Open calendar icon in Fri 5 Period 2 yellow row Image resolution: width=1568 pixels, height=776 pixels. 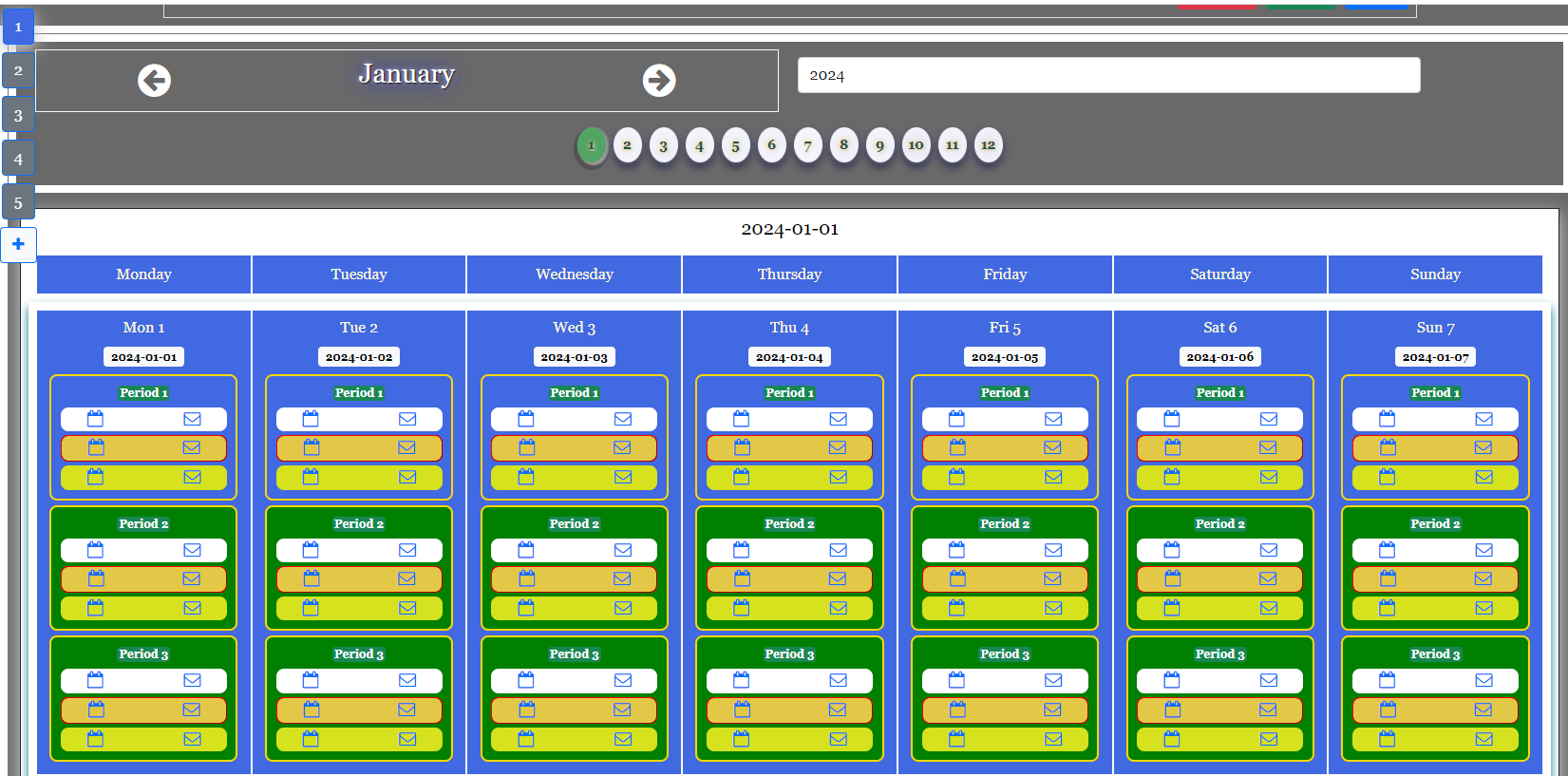click(x=956, y=608)
